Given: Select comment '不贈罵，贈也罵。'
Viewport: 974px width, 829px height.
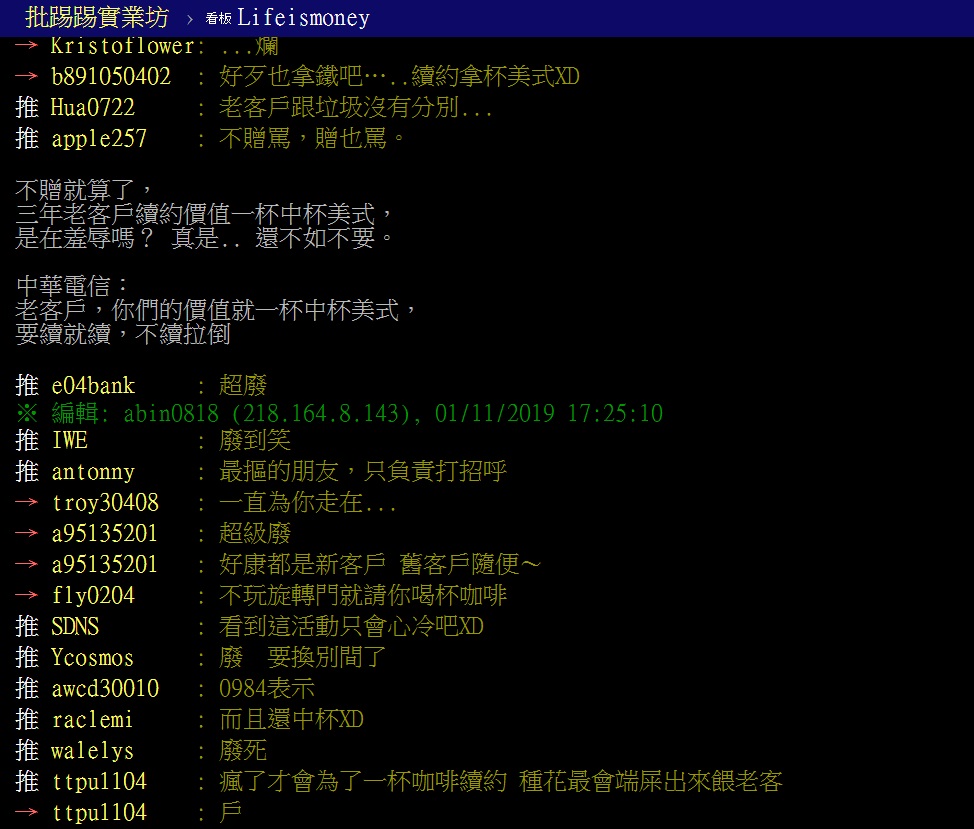Looking at the screenshot, I should [312, 138].
